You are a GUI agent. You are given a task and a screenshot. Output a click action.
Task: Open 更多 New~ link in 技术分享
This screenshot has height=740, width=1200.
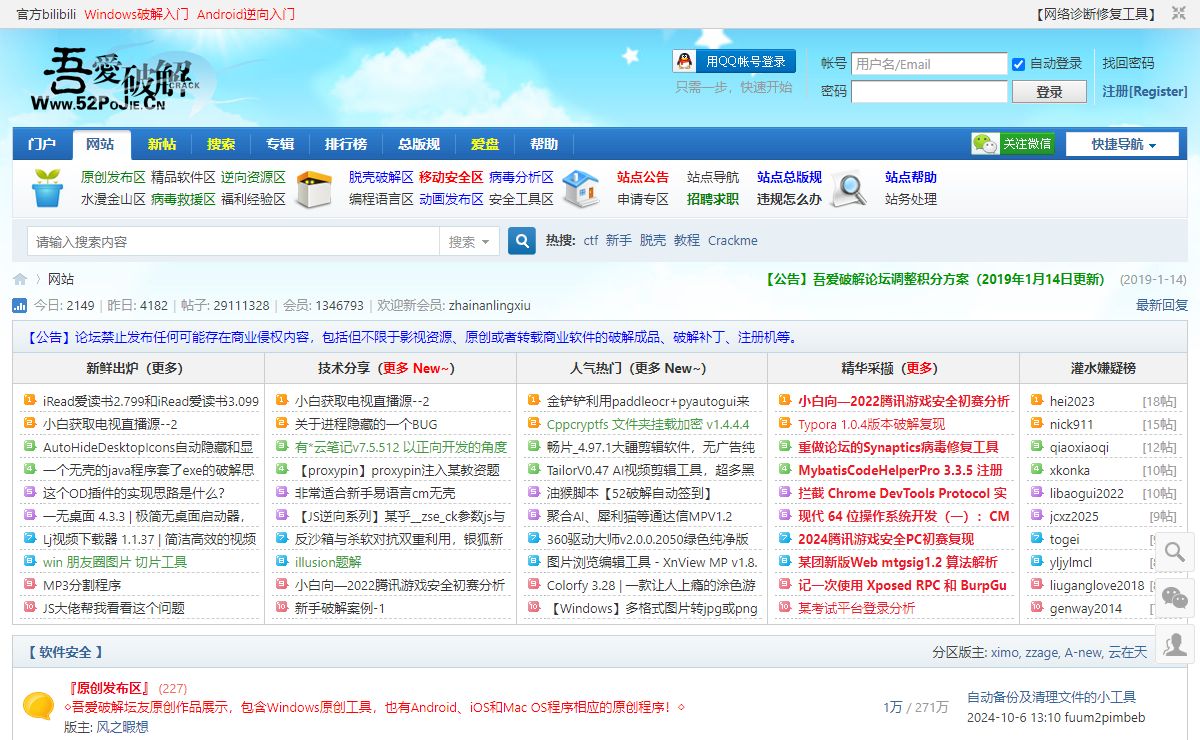(x=418, y=368)
